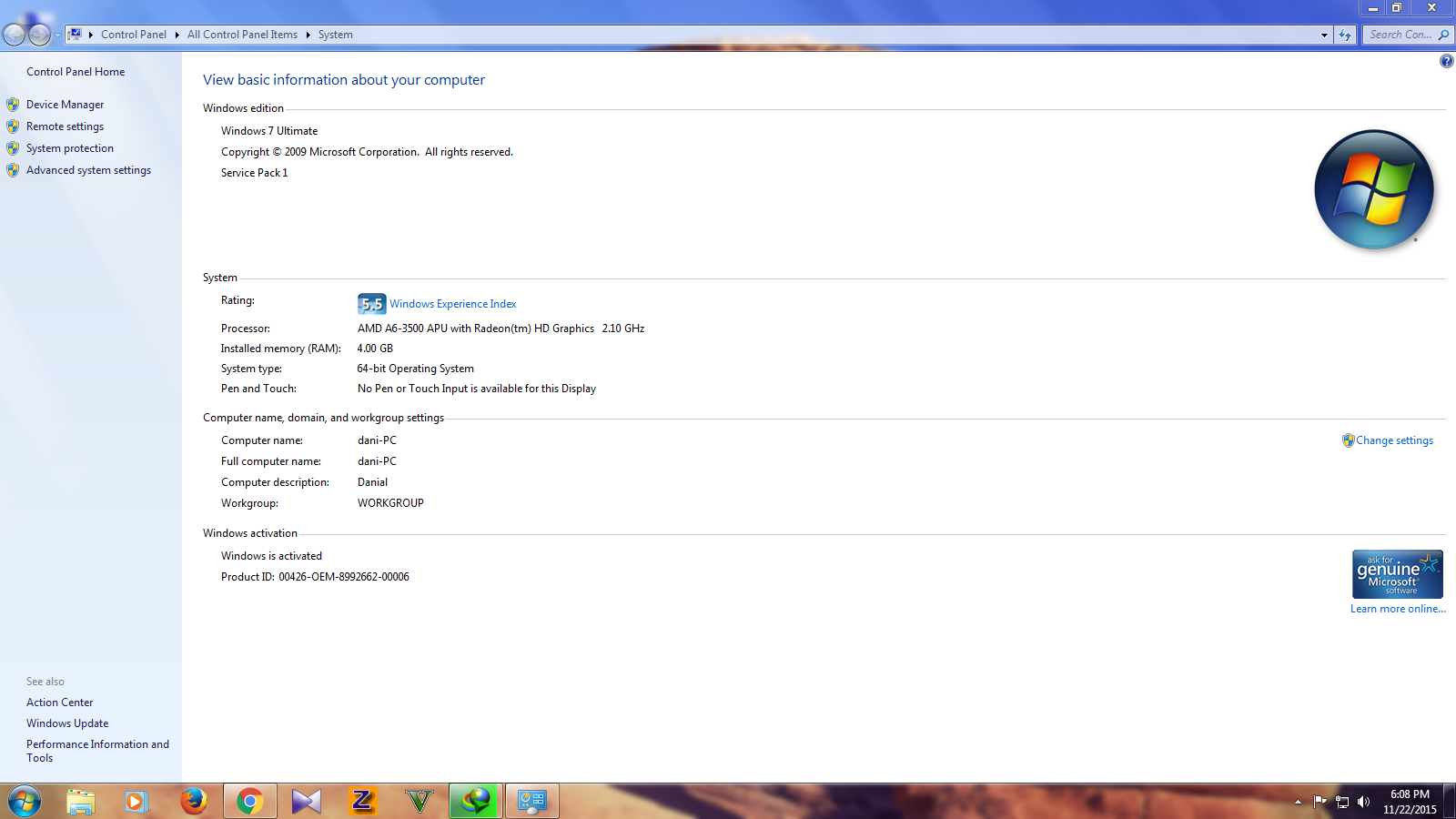
Task: Select Control Panel in the breadcrumb
Action: pyautogui.click(x=134, y=35)
